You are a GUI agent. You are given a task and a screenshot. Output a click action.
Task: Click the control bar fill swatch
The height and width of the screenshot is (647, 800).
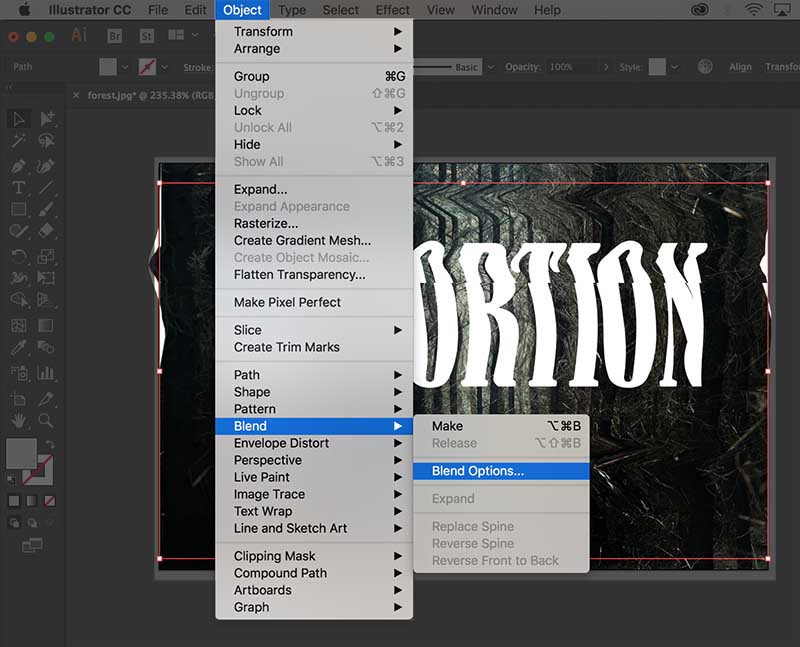(x=108, y=67)
